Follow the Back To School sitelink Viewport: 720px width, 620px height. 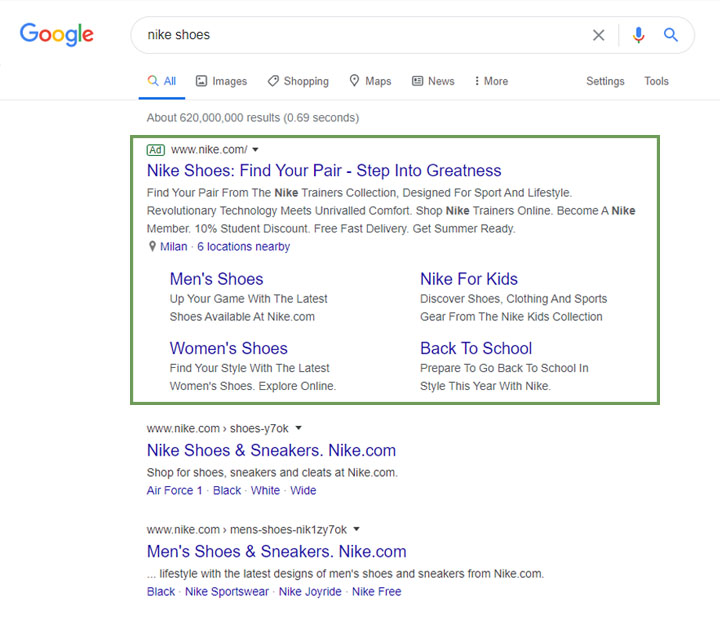tap(476, 348)
